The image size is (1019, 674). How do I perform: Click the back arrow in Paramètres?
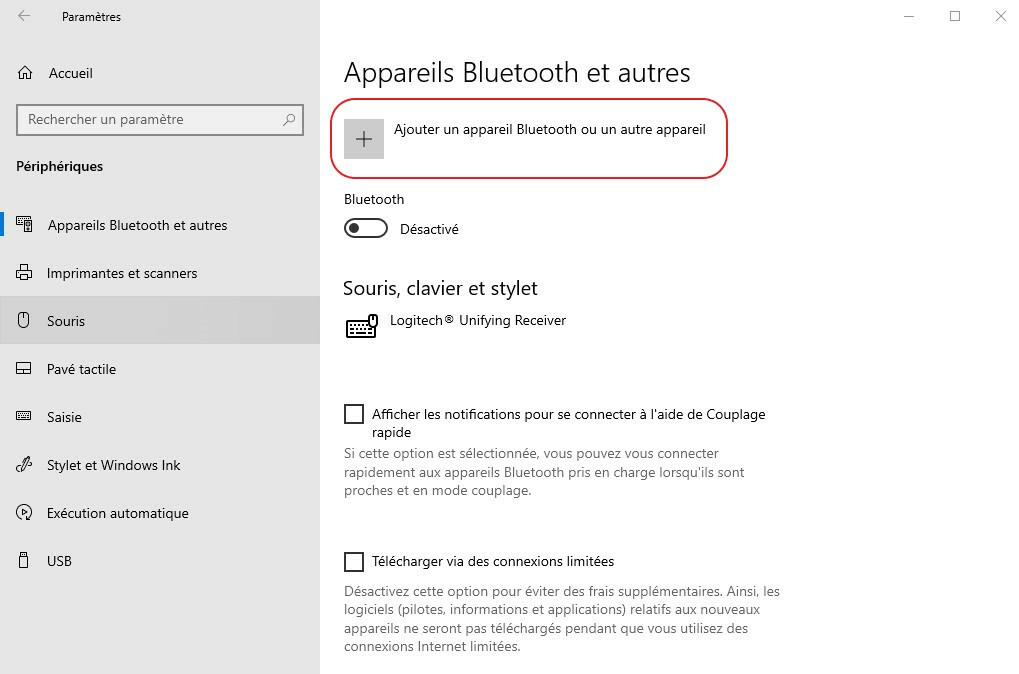coord(24,17)
